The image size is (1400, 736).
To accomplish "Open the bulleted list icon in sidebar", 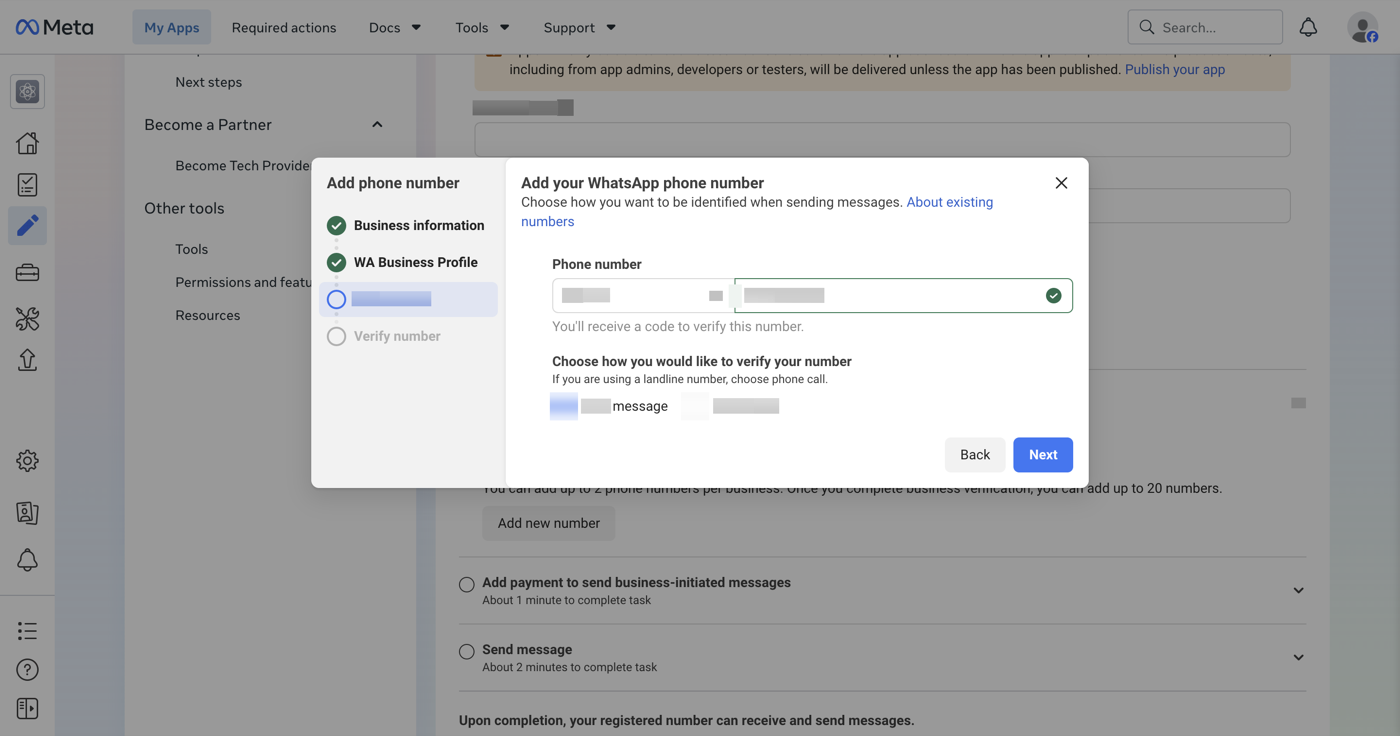I will 27,631.
